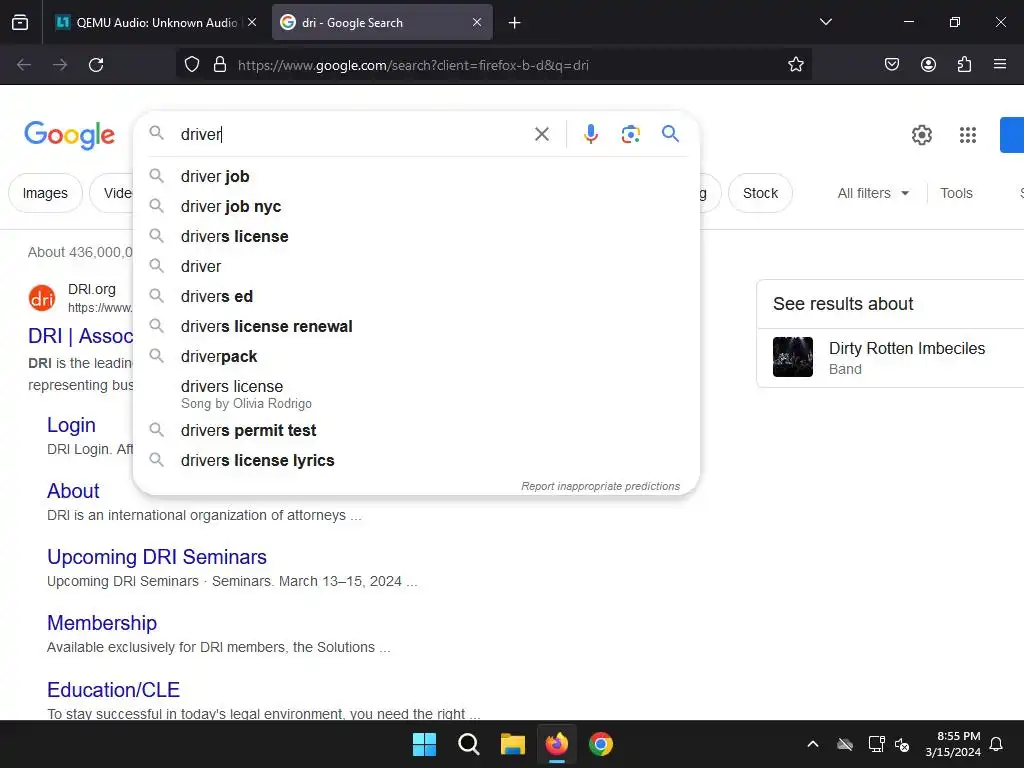Open Chrome from the taskbar
Viewport: 1024px width, 768px height.
coord(601,744)
